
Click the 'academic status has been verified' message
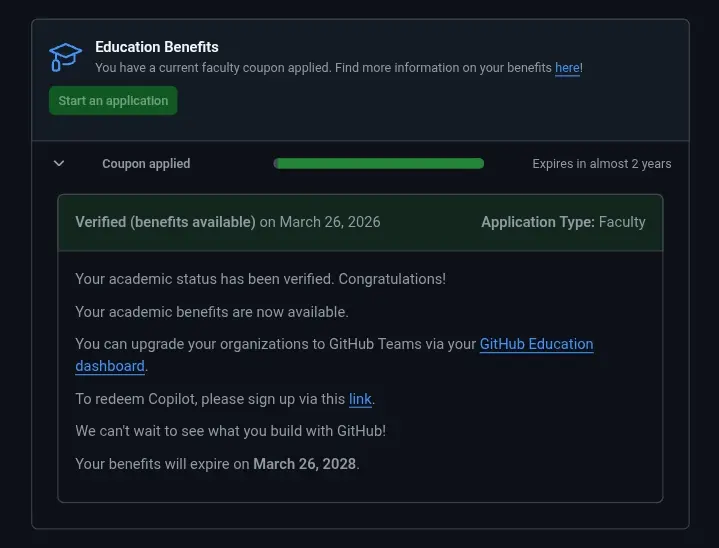260,279
